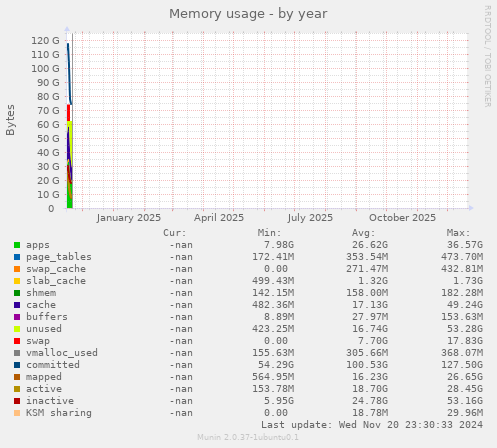
Task: Select the 'swap_cache' legend label
Action: pyautogui.click(x=56, y=269)
